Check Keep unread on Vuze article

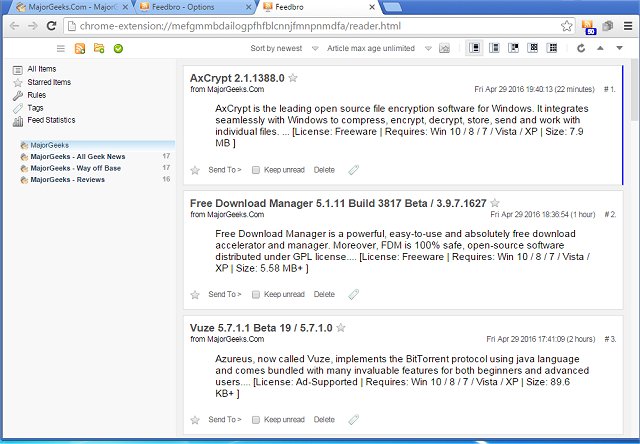click(256, 420)
